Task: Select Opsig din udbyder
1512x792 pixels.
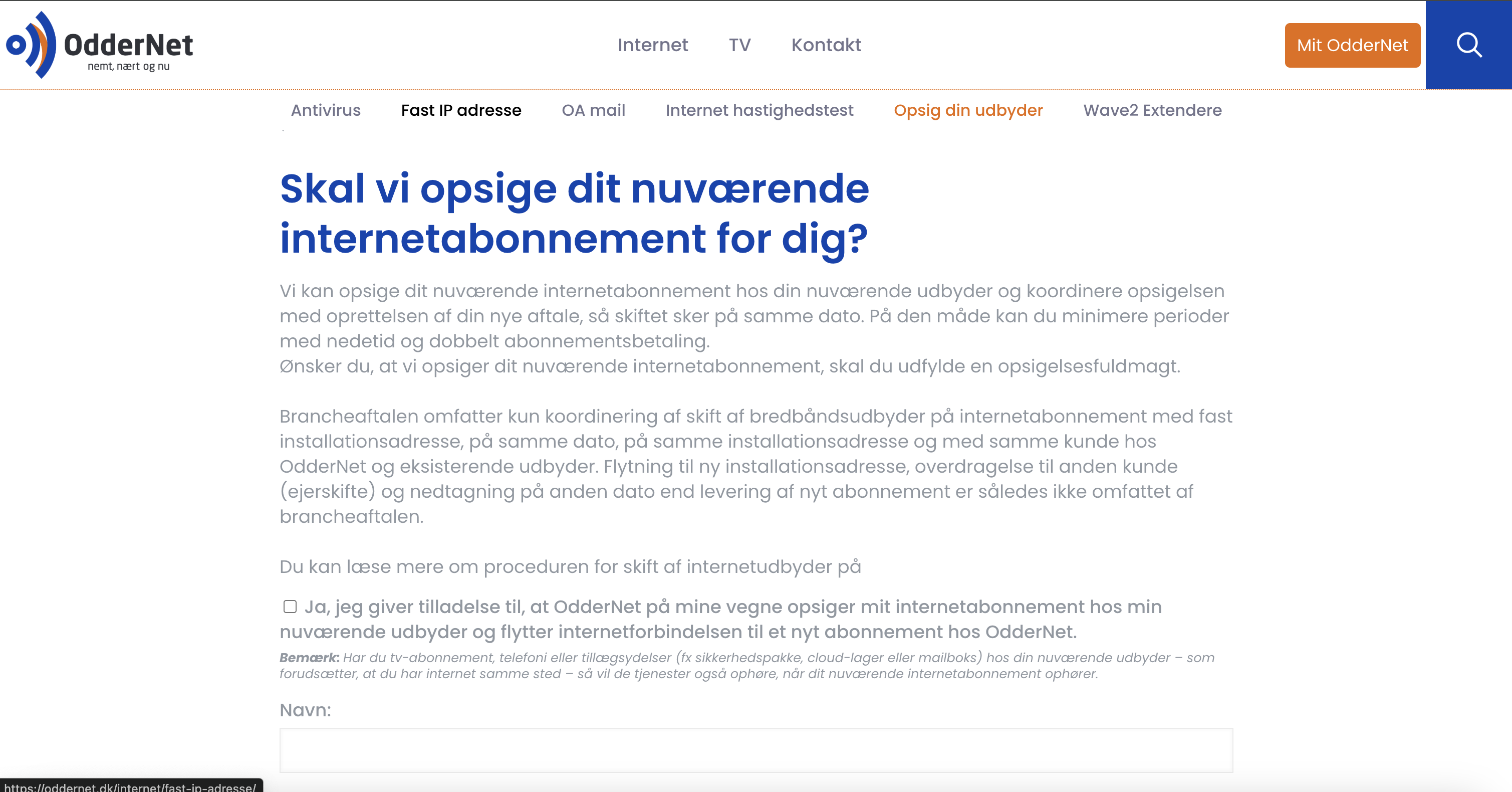Action: click(968, 110)
